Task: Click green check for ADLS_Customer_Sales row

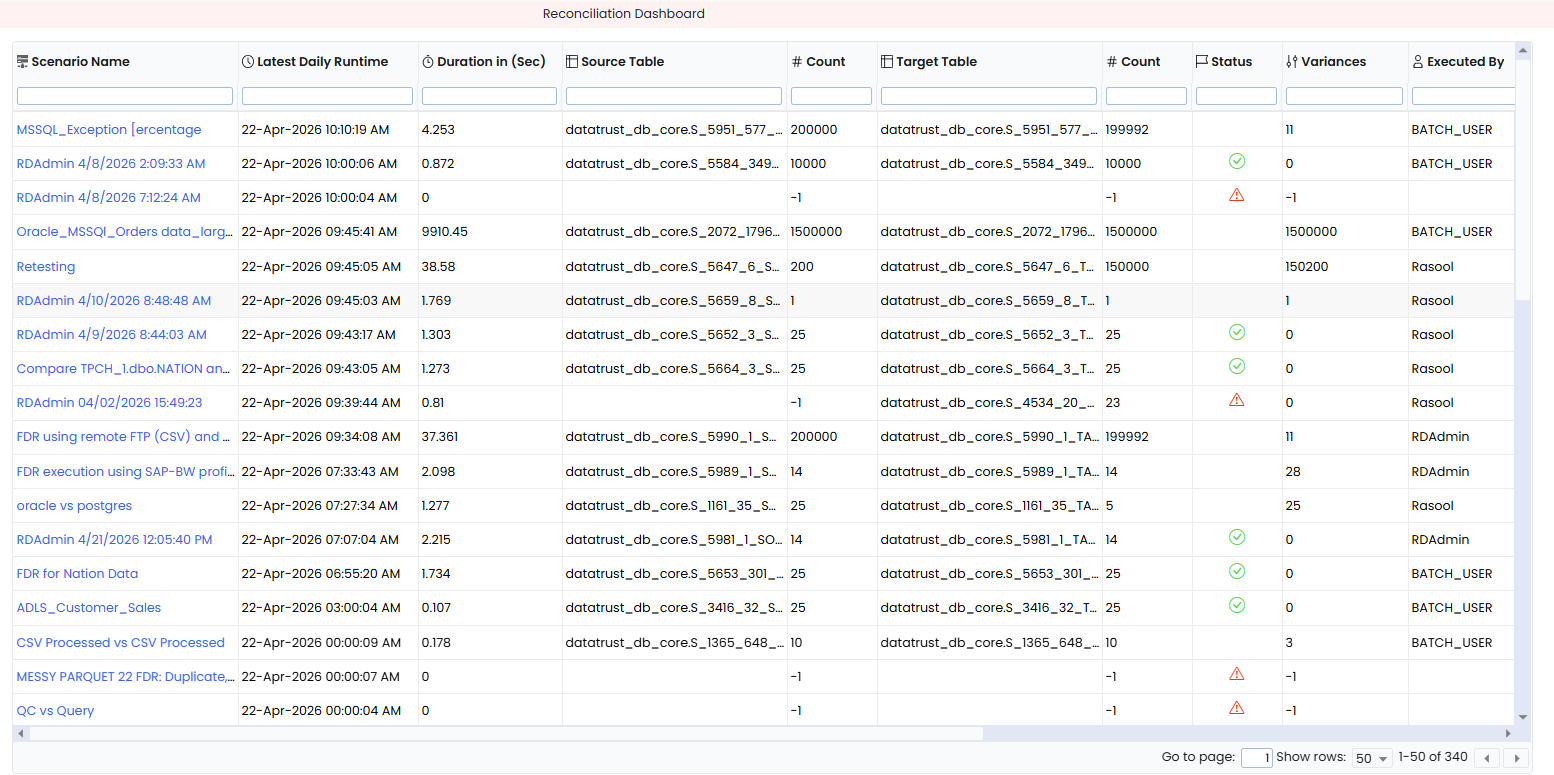Action: pos(1236,605)
